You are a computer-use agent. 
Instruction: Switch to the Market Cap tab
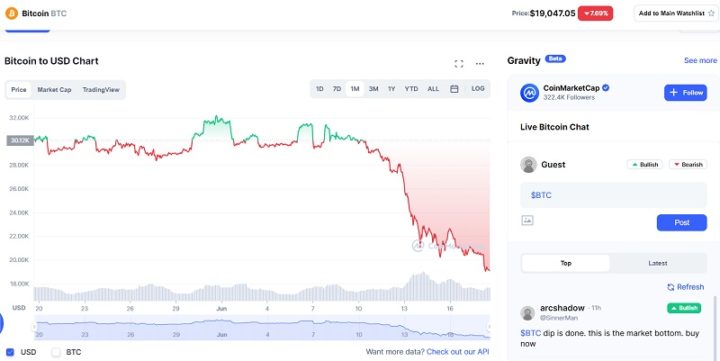click(54, 90)
